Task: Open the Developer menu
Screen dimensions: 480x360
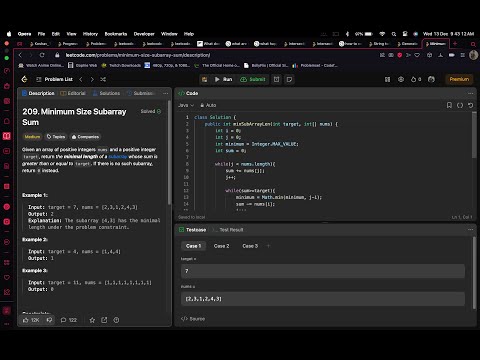Action: click(144, 34)
